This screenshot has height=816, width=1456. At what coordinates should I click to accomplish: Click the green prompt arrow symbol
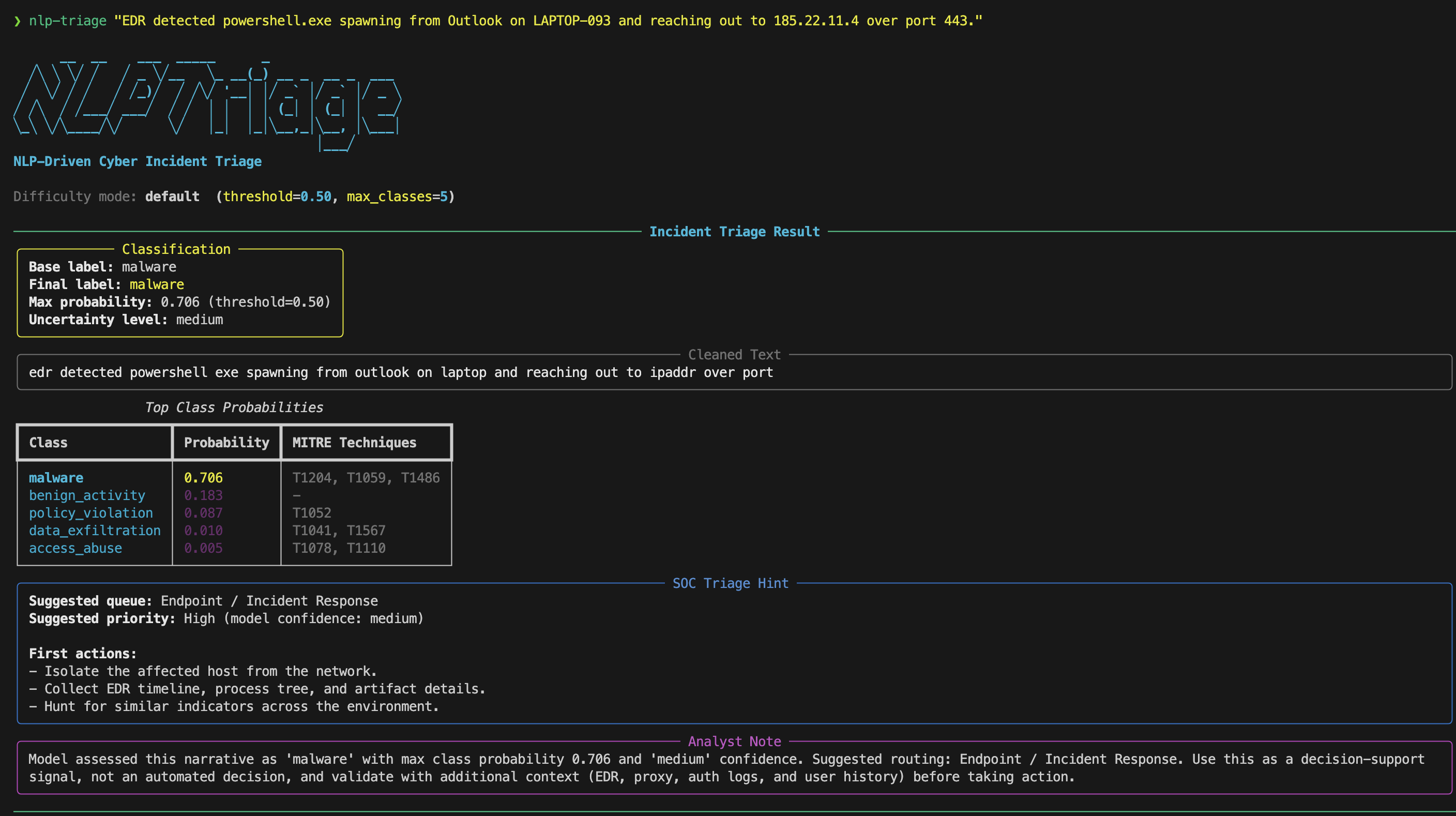click(18, 21)
